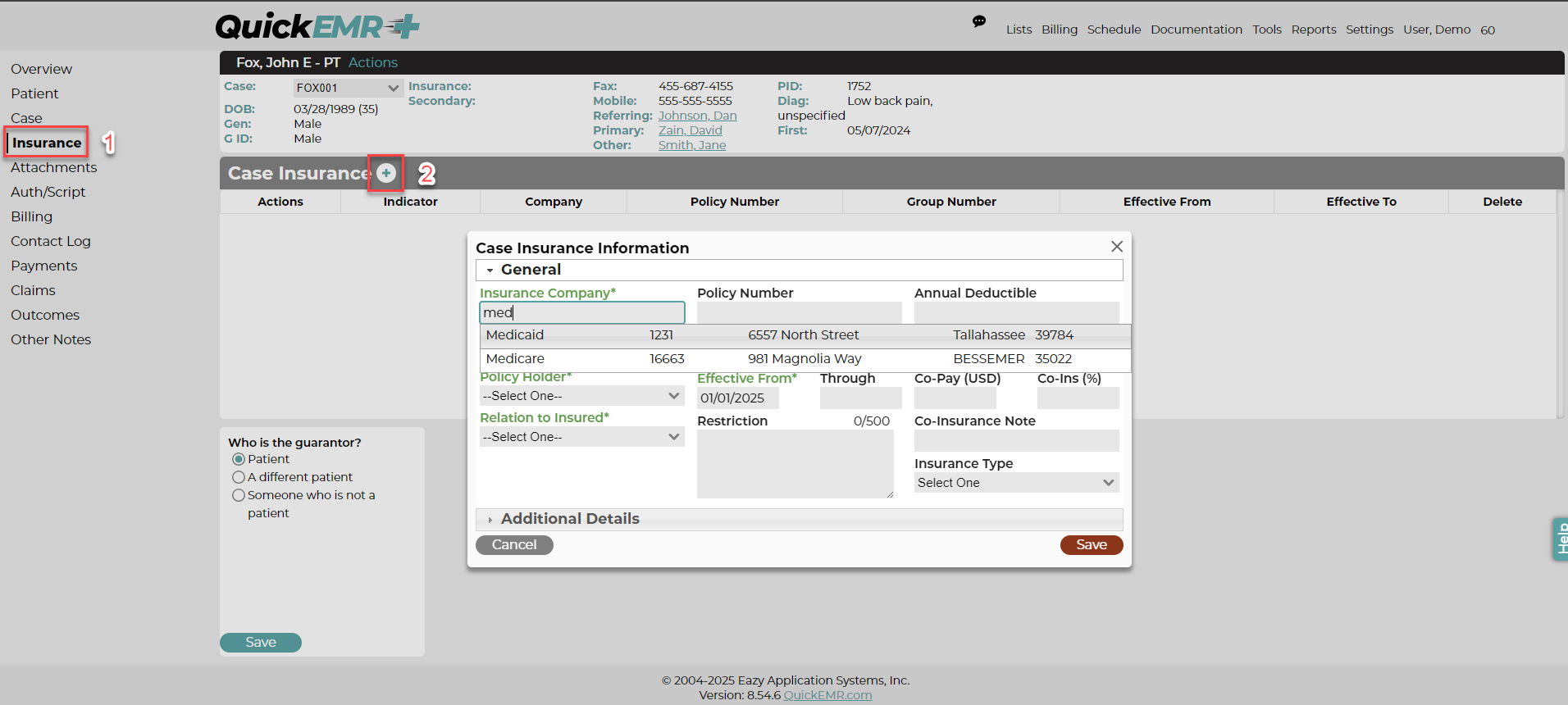
Task: Click the Effective To column header
Action: click(1361, 202)
